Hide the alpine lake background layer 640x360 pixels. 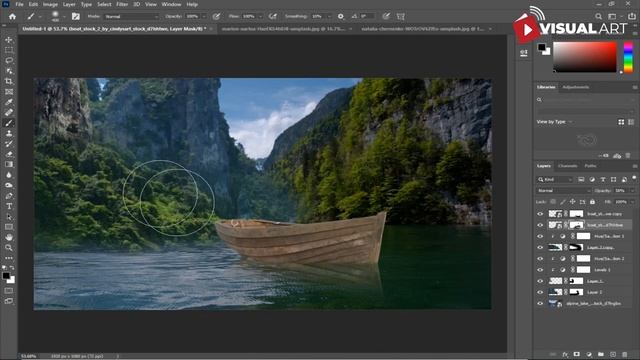coord(540,303)
